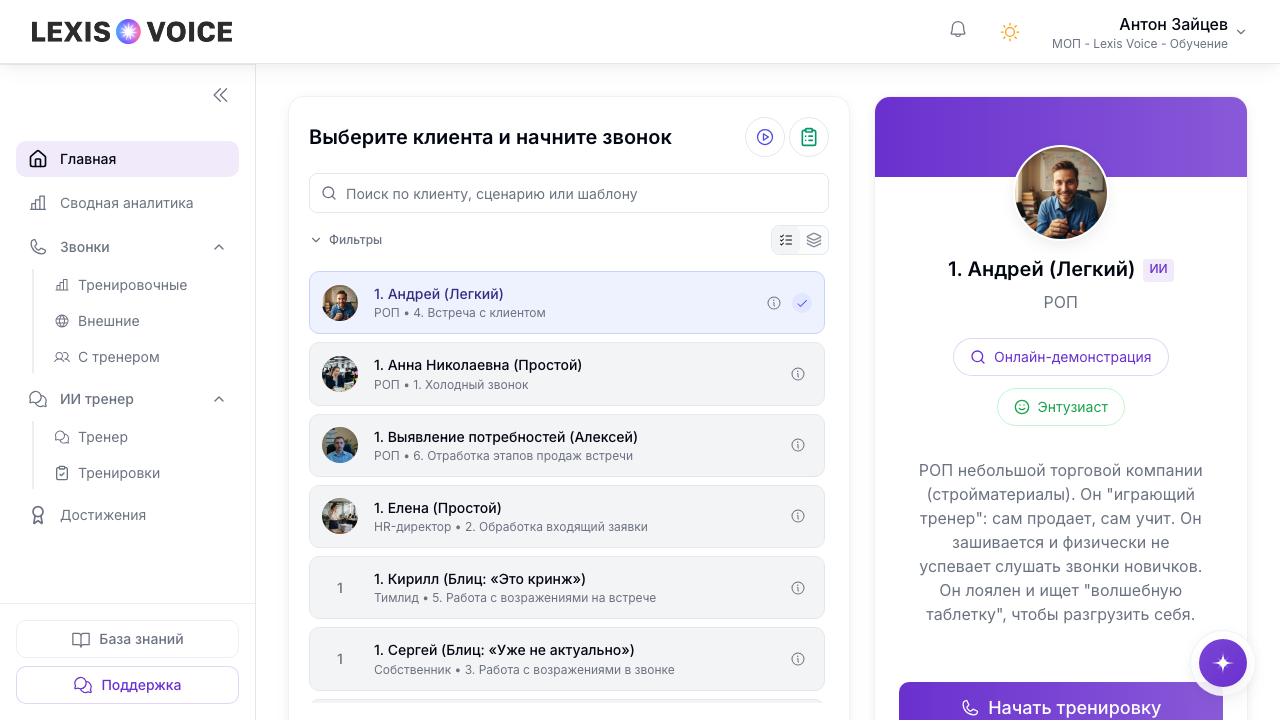The width and height of the screenshot is (1280, 720).
Task: Switch to layered group view
Action: (x=814, y=240)
